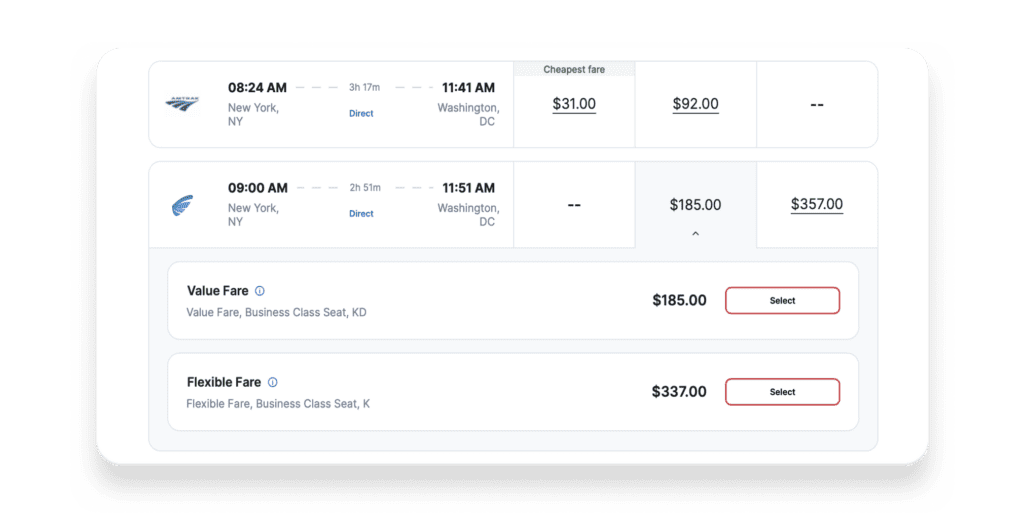The image size is (1024, 524).
Task: Click the Amtrak logo on 08:24 AM train
Action: click(x=182, y=103)
